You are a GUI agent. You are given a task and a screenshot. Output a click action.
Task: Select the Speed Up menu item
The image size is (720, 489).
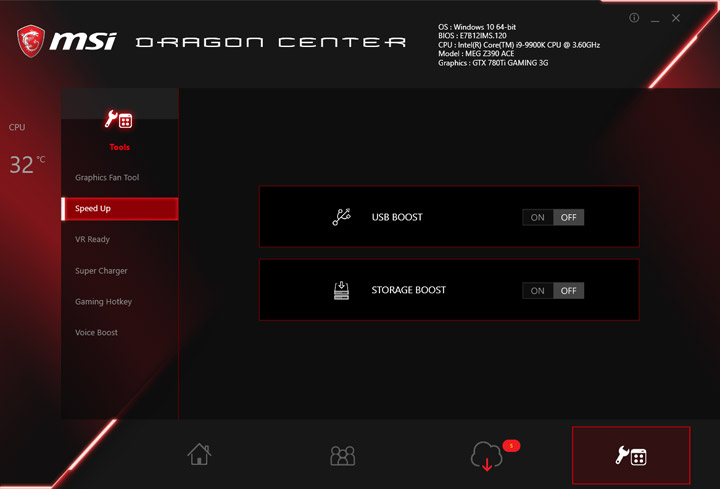(119, 208)
